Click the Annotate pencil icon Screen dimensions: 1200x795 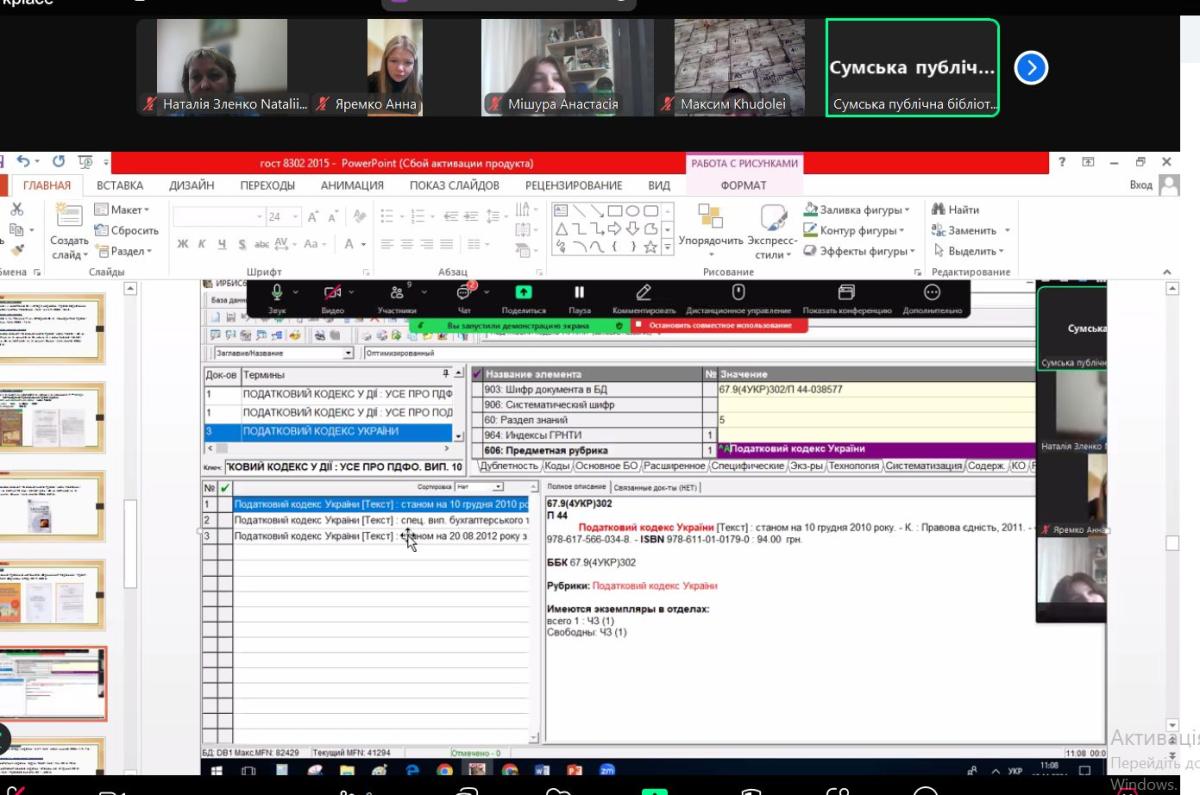pyautogui.click(x=644, y=292)
